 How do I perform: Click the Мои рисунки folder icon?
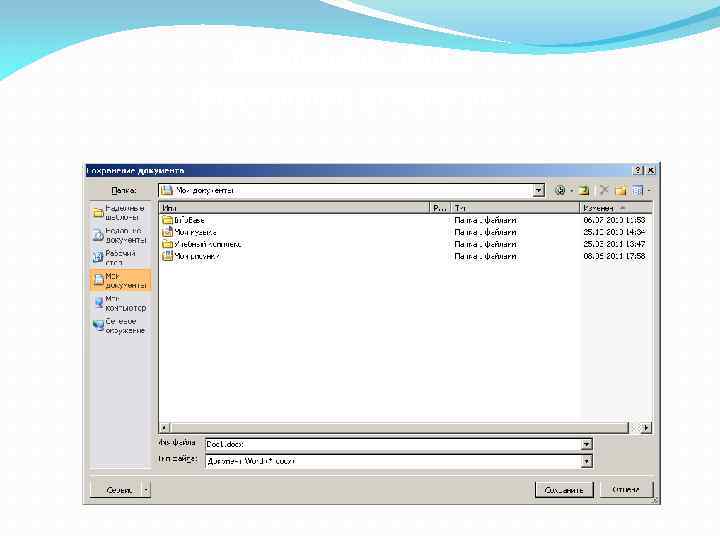pyautogui.click(x=167, y=256)
